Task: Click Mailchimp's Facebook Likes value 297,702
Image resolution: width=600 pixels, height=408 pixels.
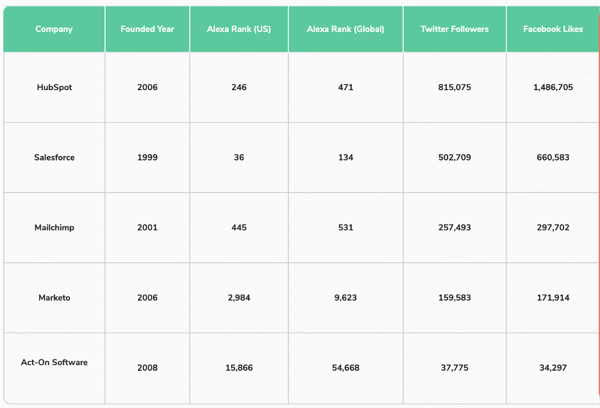Action: (553, 228)
